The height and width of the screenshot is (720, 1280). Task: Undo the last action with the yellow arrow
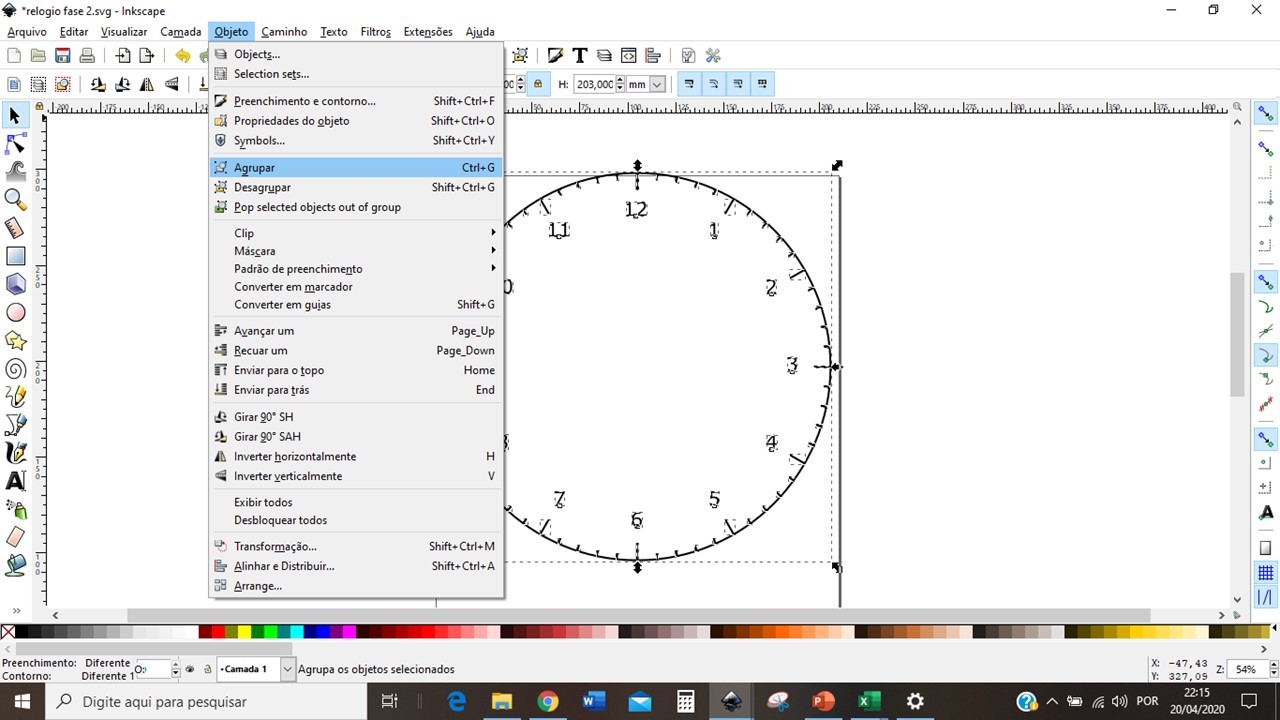[x=182, y=56]
